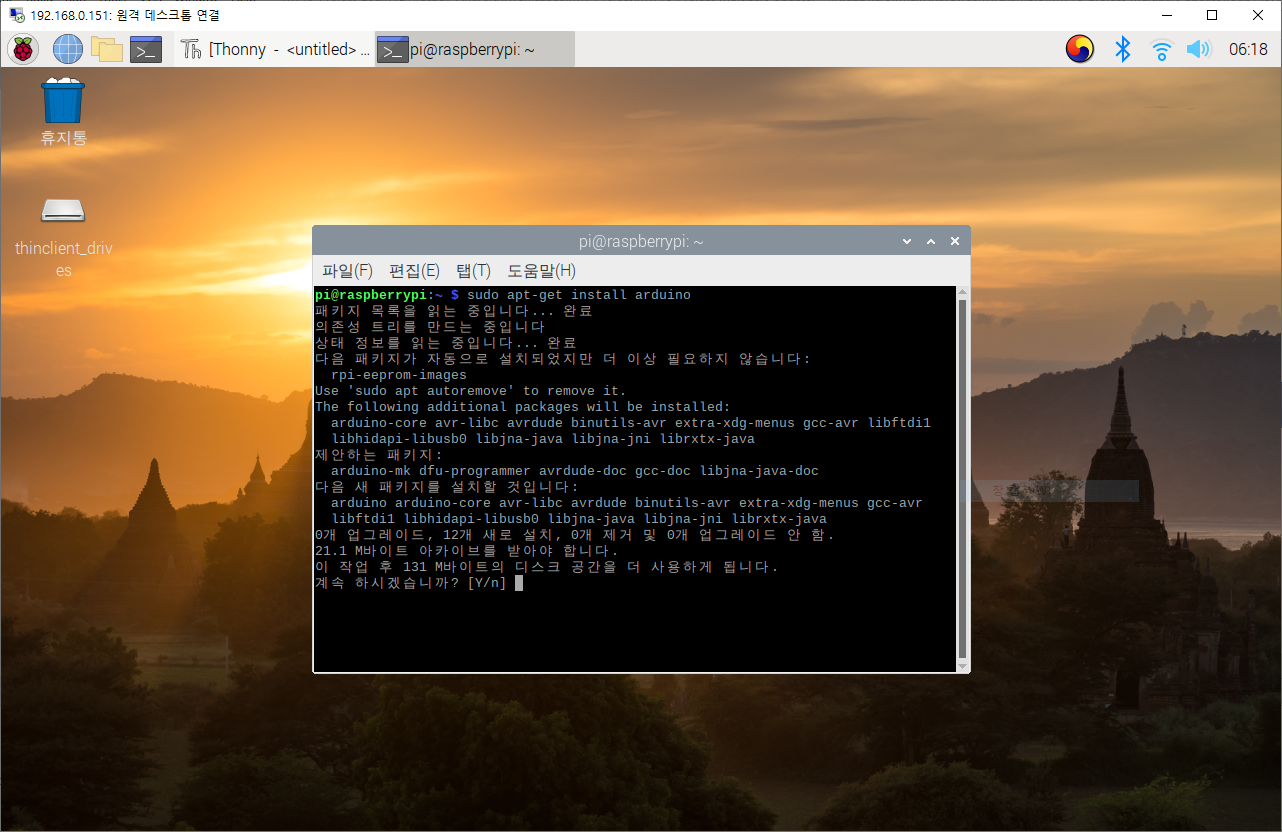Click 'The following additional packages will be installed' line
Screen dimensions: 1282x832
point(523,407)
